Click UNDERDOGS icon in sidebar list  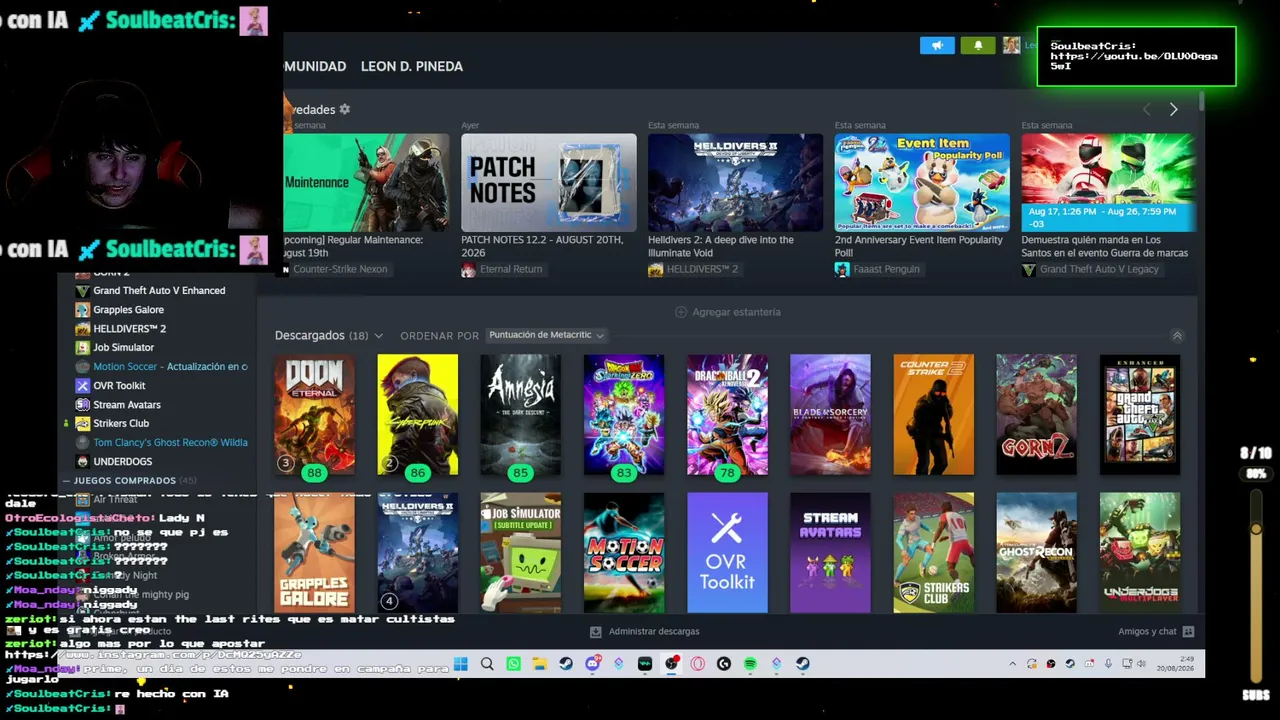coord(83,461)
